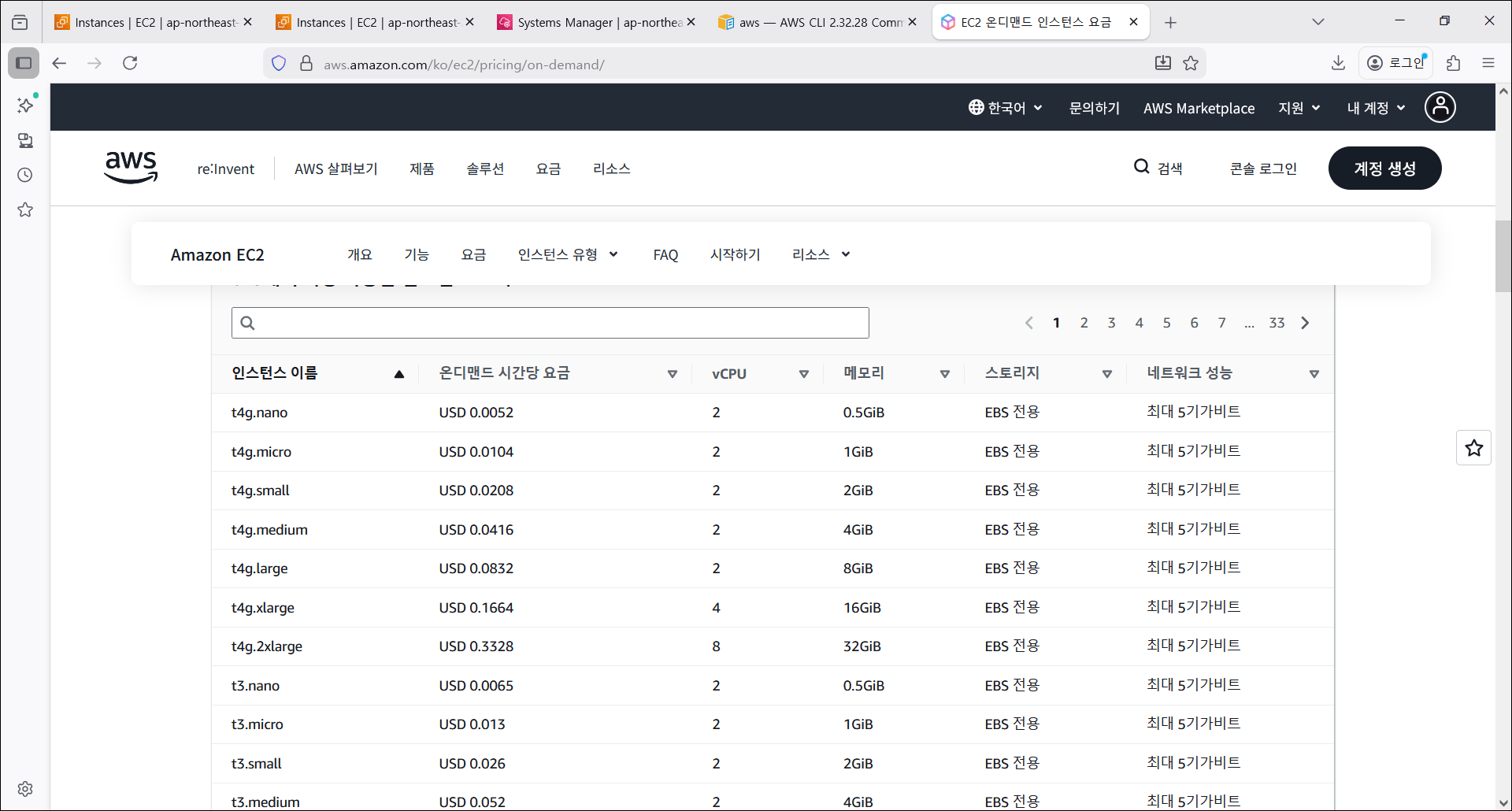The width and height of the screenshot is (1512, 811).
Task: Reload the EC2 pricing page
Action: (130, 63)
